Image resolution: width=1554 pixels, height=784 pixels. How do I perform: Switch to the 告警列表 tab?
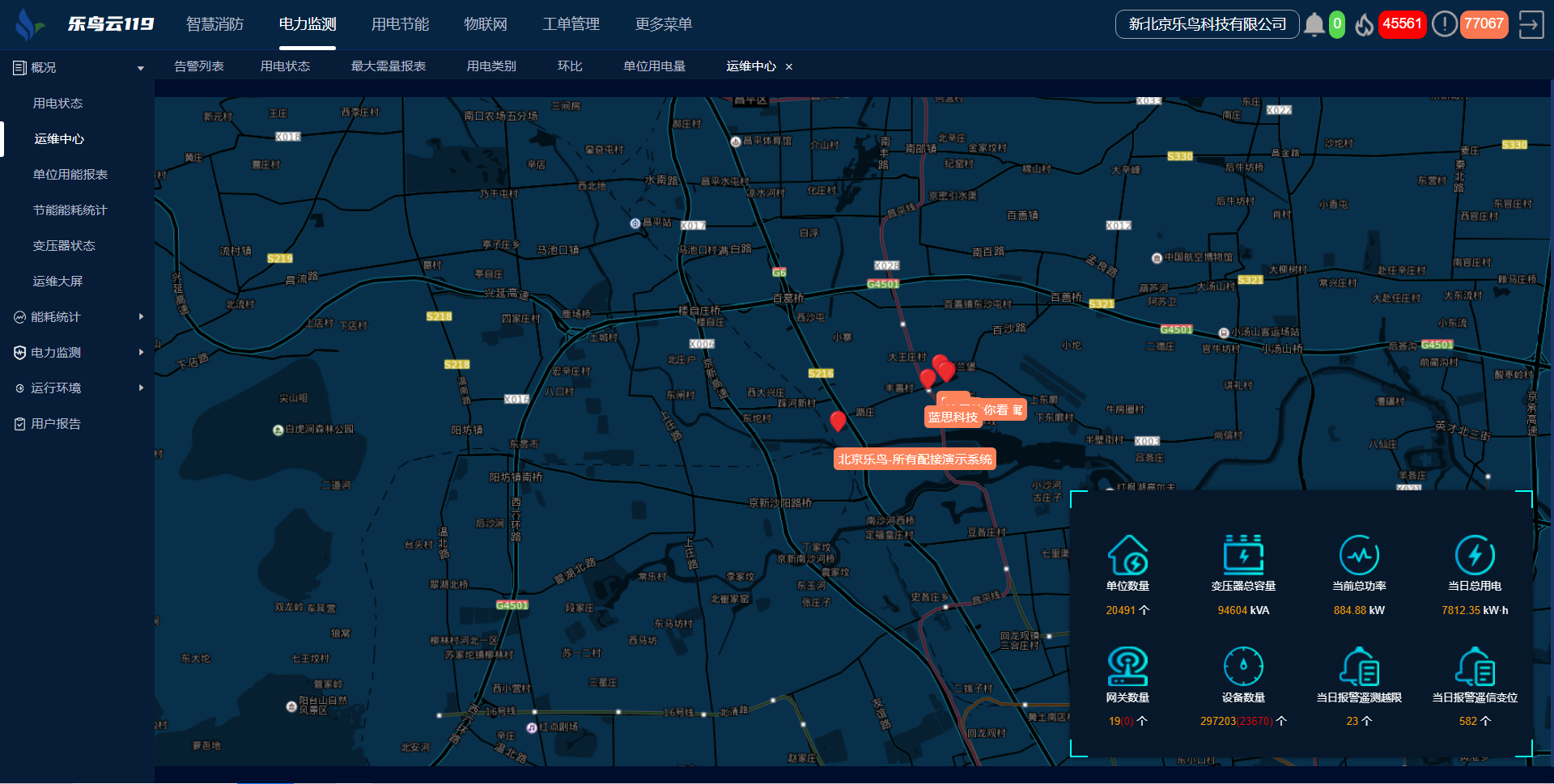tap(199, 66)
